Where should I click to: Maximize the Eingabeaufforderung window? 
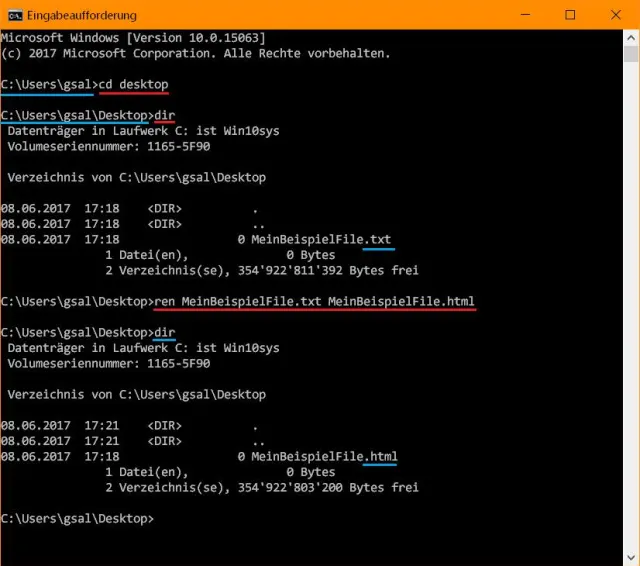571,15
